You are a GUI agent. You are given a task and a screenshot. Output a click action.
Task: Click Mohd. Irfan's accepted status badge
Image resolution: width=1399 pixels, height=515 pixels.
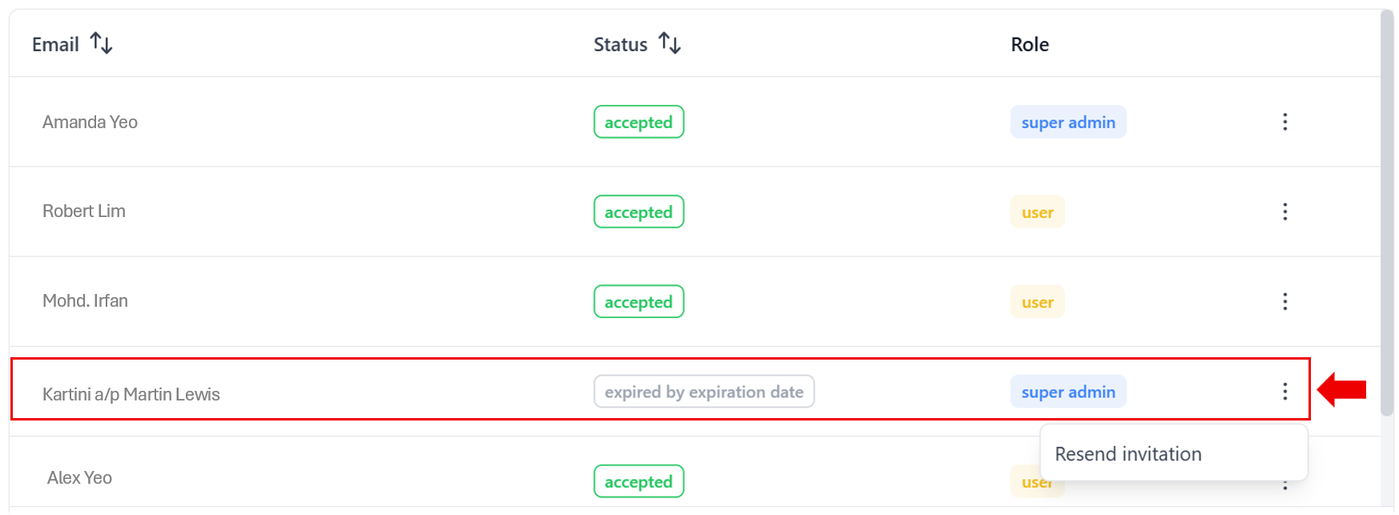point(639,301)
